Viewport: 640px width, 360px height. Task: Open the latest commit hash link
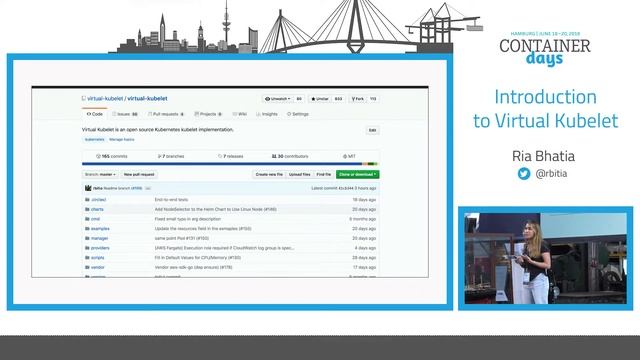[346, 188]
